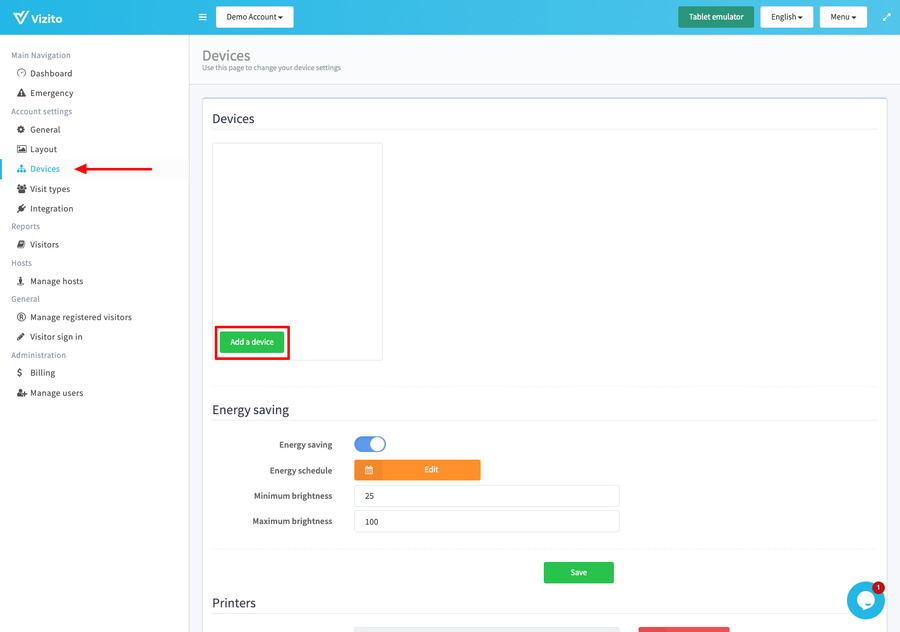Click the Billing dollar sign icon
This screenshot has width=900, height=632.
pyautogui.click(x=21, y=373)
